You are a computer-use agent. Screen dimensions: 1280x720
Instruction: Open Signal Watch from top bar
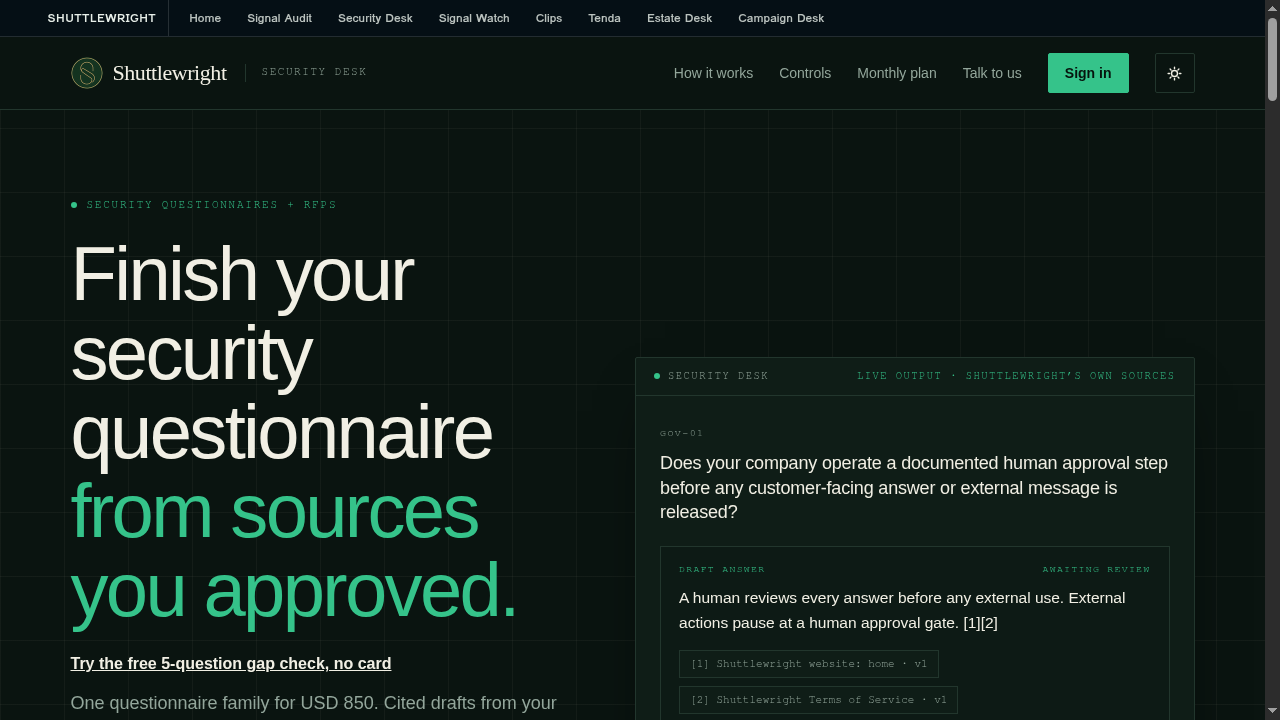[474, 18]
